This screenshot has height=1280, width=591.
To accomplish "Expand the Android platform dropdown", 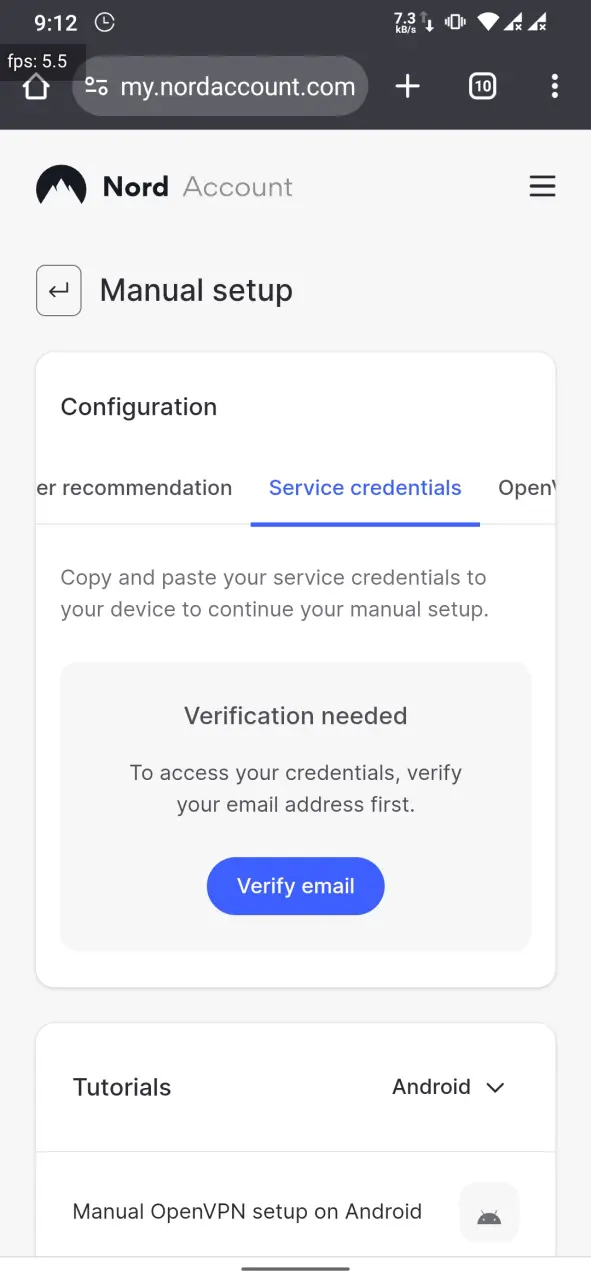I will [449, 1087].
